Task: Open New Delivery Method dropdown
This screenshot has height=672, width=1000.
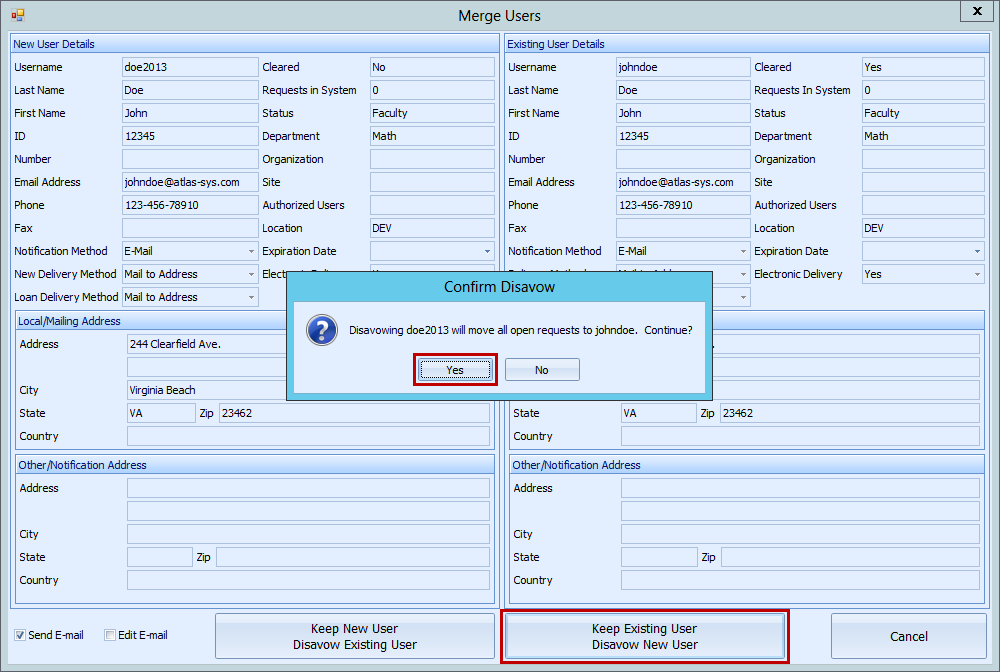Action: (x=250, y=275)
